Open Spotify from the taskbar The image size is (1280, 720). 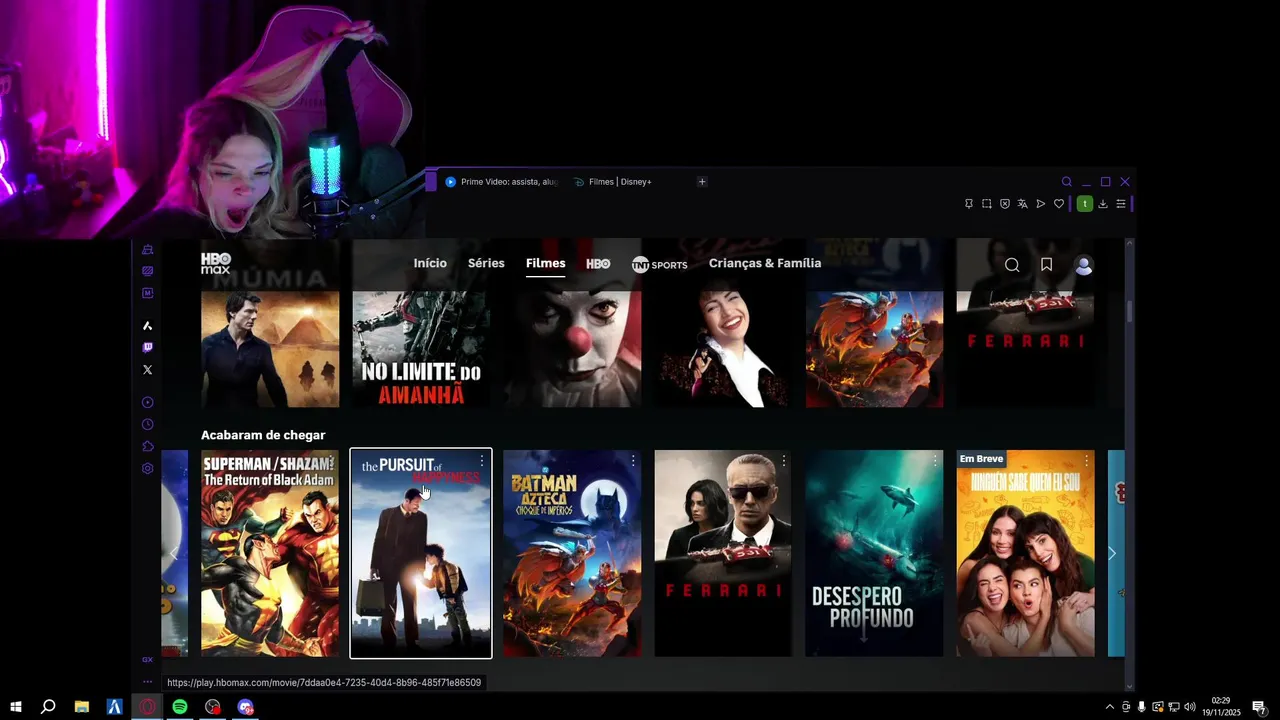[x=180, y=707]
